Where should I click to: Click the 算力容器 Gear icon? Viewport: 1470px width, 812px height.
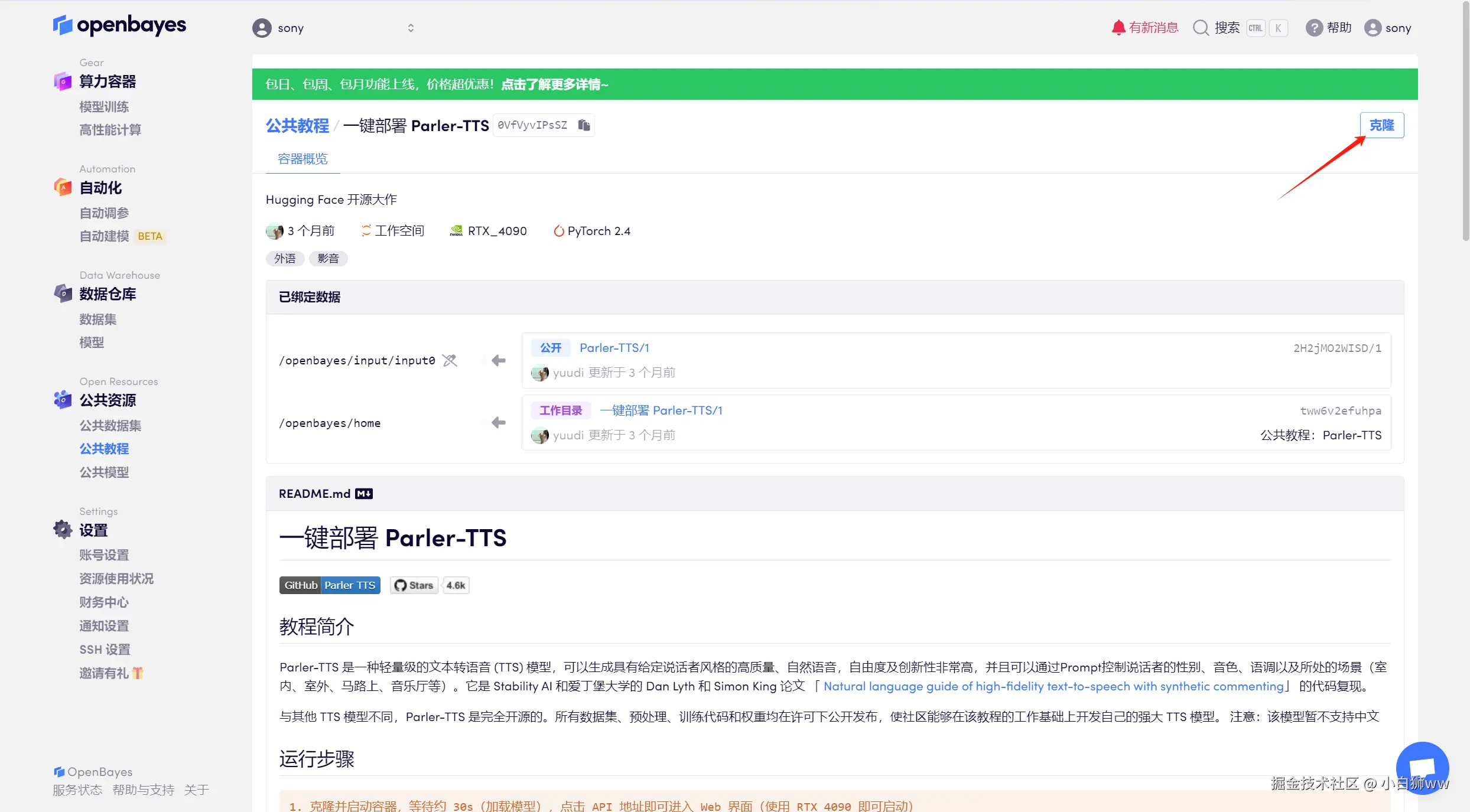pyautogui.click(x=63, y=81)
